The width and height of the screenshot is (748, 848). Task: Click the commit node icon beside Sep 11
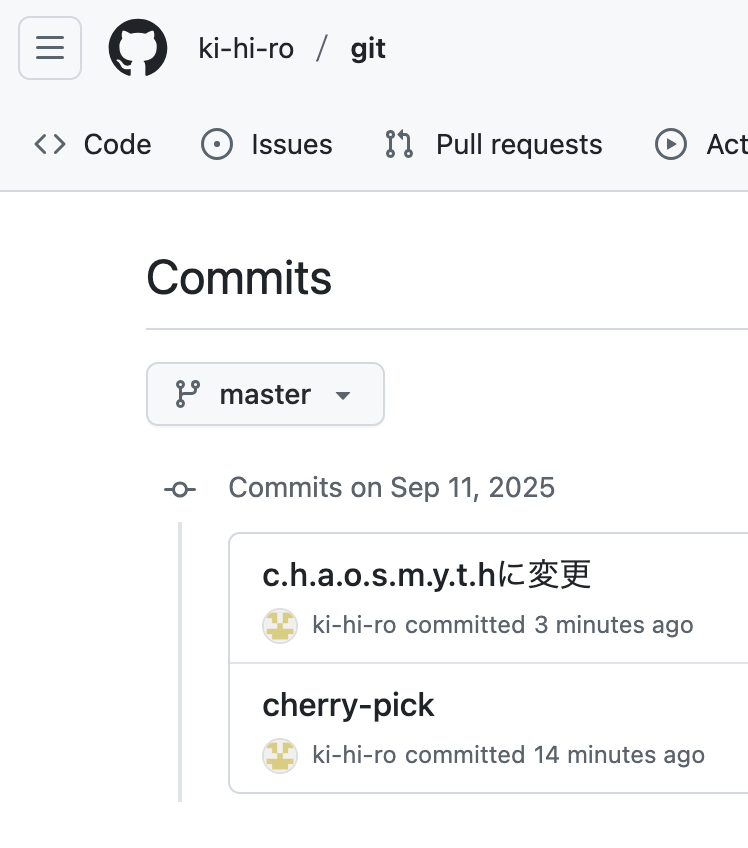point(180,489)
